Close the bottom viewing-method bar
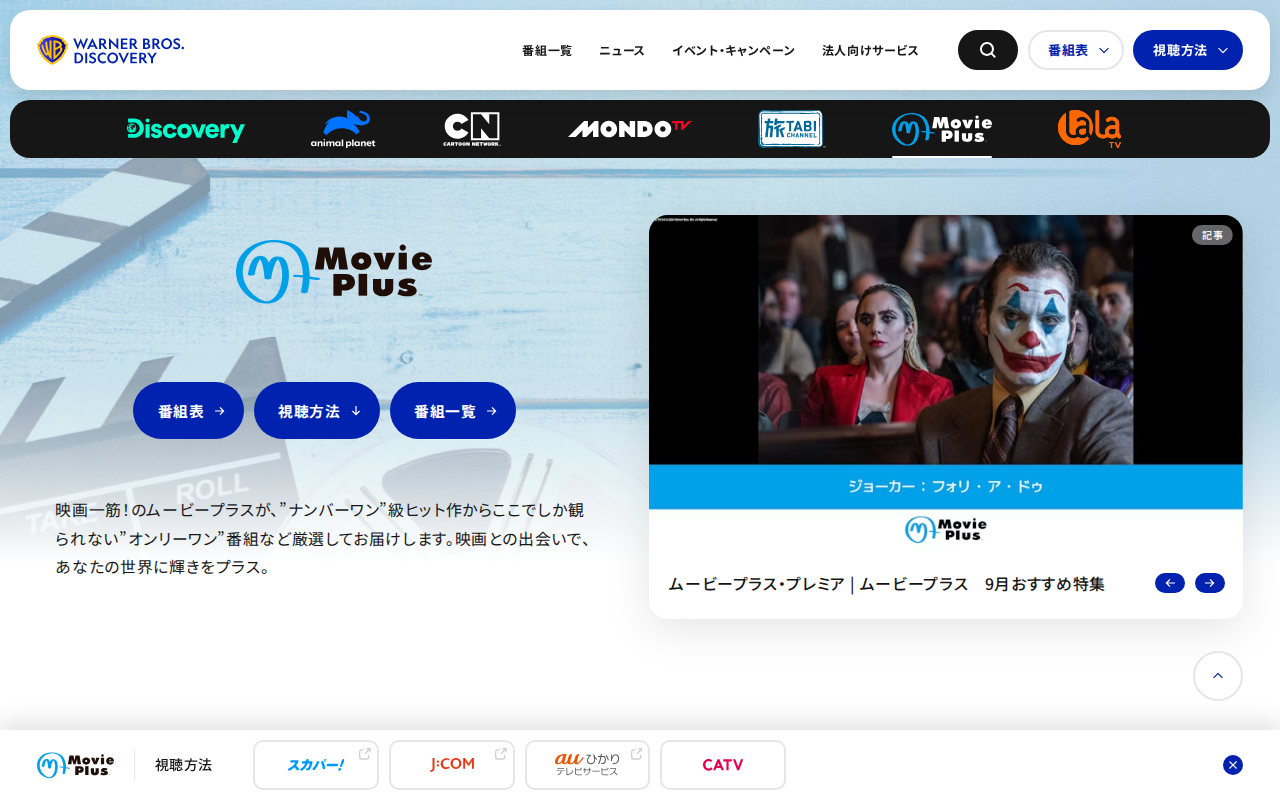The height and width of the screenshot is (800, 1280). [1233, 765]
